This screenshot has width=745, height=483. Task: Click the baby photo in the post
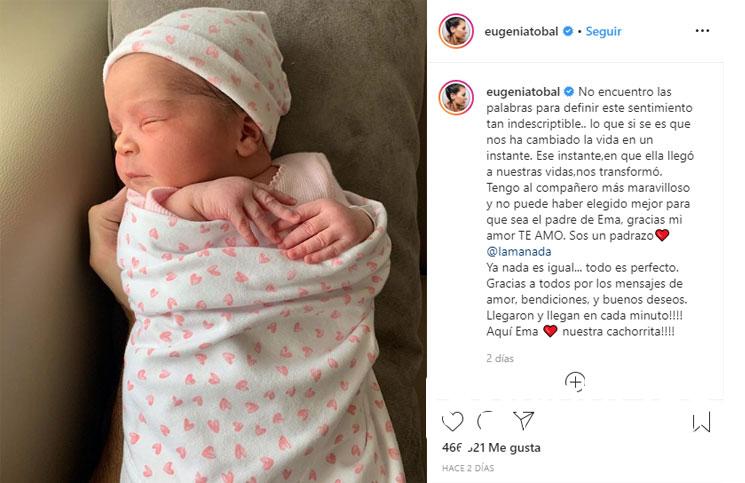click(213, 241)
